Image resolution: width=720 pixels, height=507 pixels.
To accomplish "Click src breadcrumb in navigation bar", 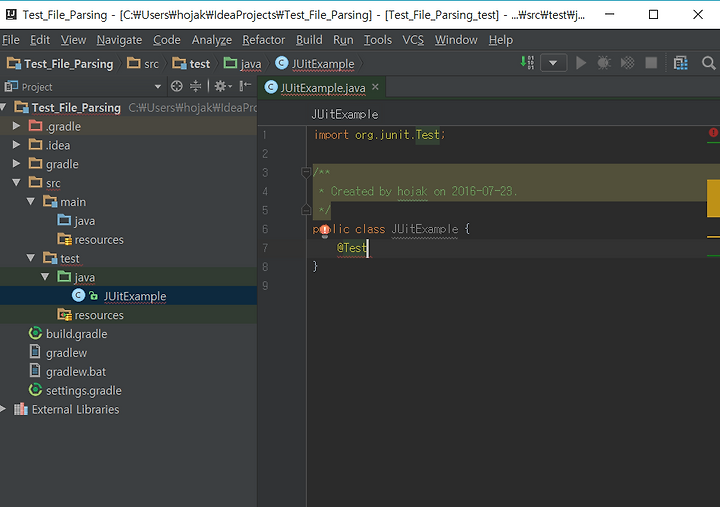I will [143, 64].
